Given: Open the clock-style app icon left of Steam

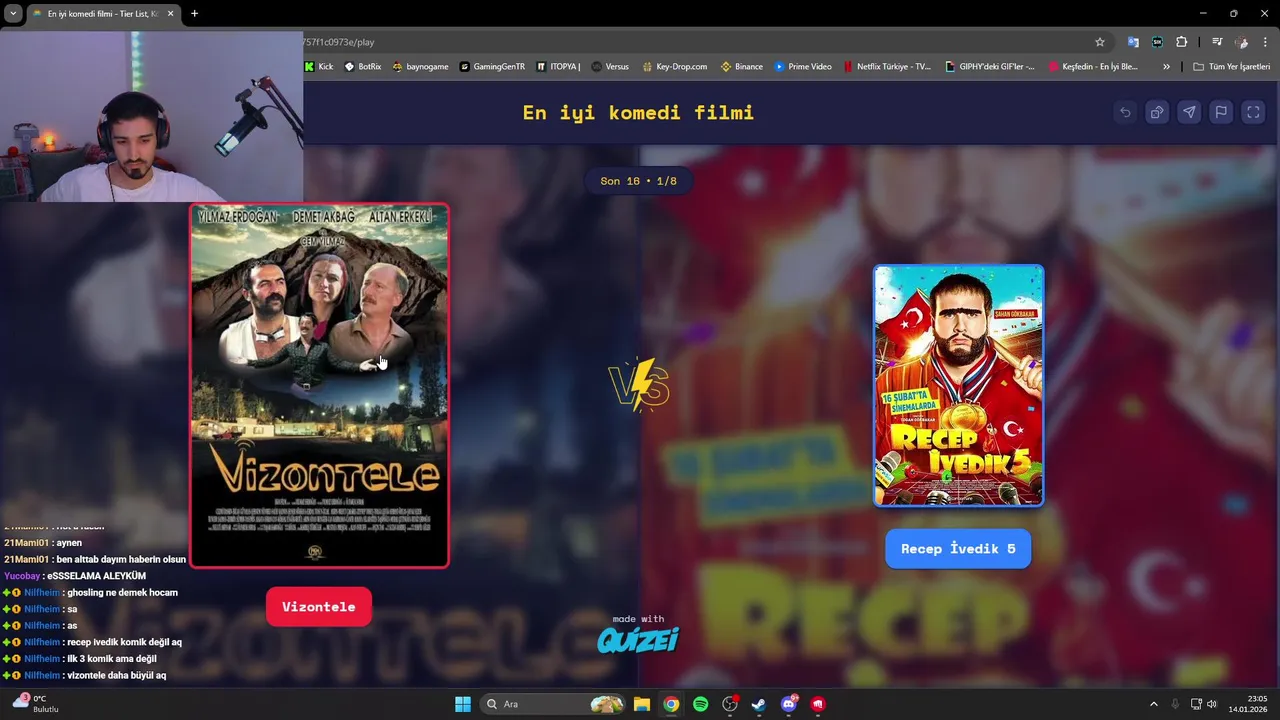Looking at the screenshot, I should tap(730, 704).
